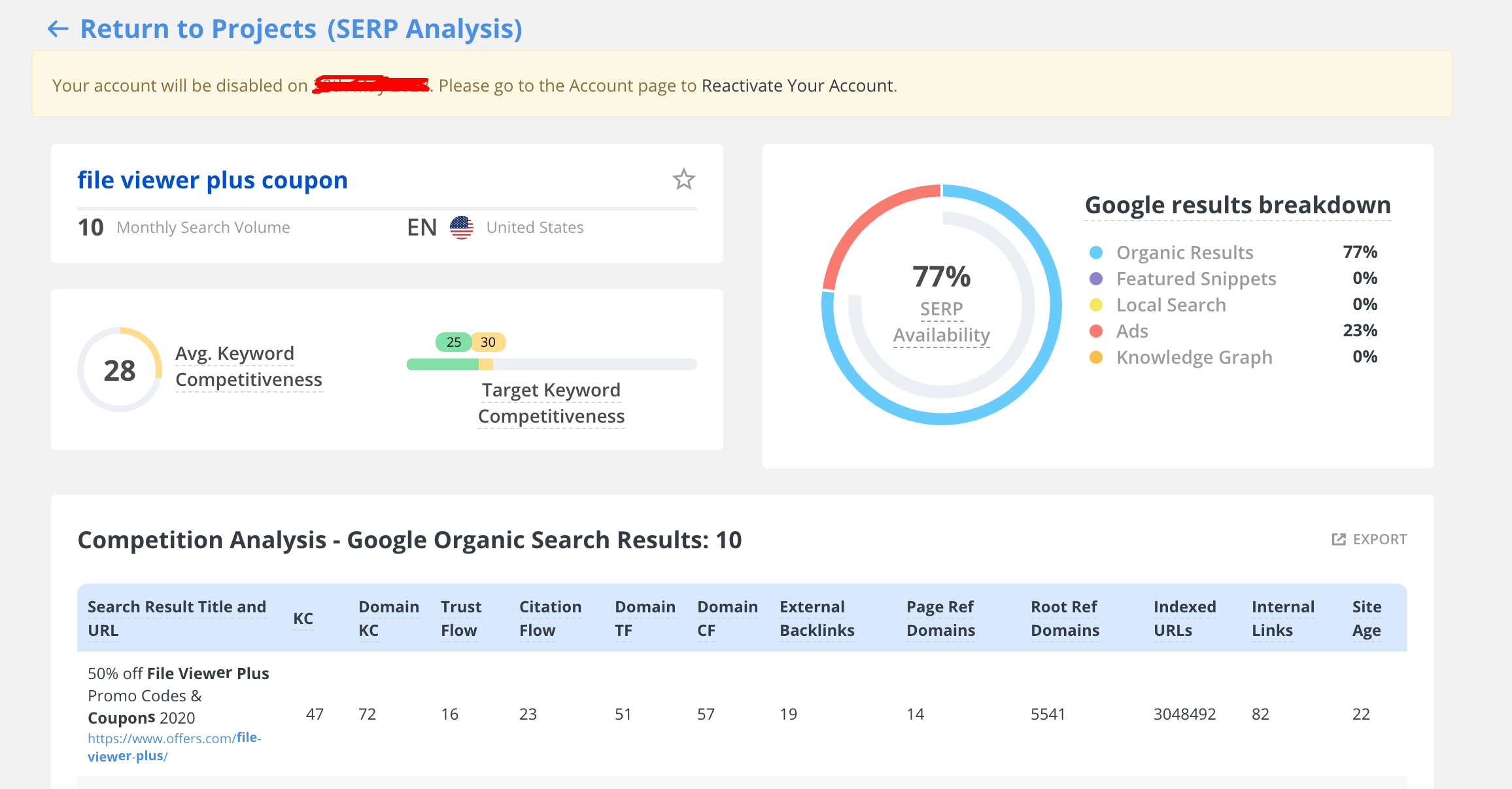Click the Trust Flow column header
The image size is (1512, 789).
point(461,618)
